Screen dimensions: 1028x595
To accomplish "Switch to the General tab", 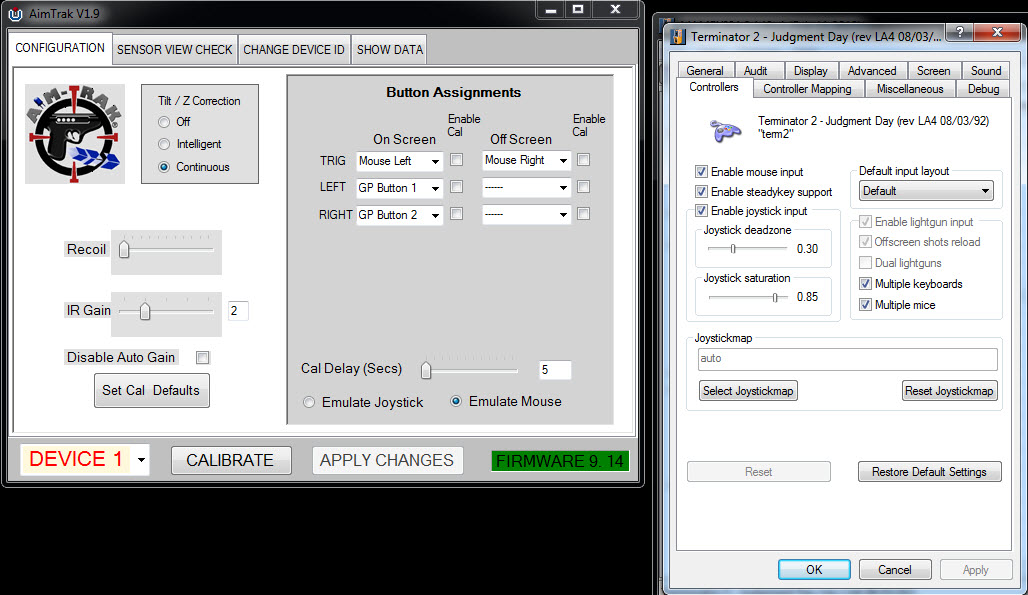I will [x=705, y=71].
